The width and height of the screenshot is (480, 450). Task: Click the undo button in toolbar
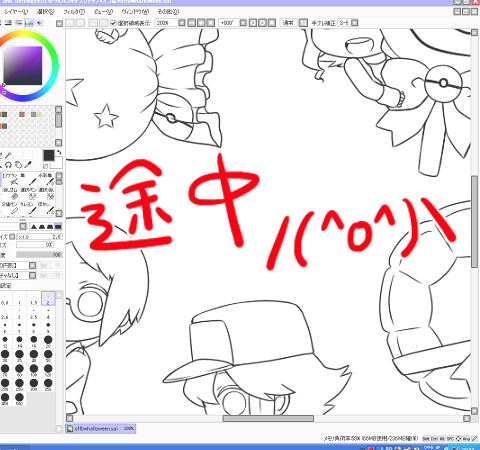pyautogui.click(x=70, y=23)
